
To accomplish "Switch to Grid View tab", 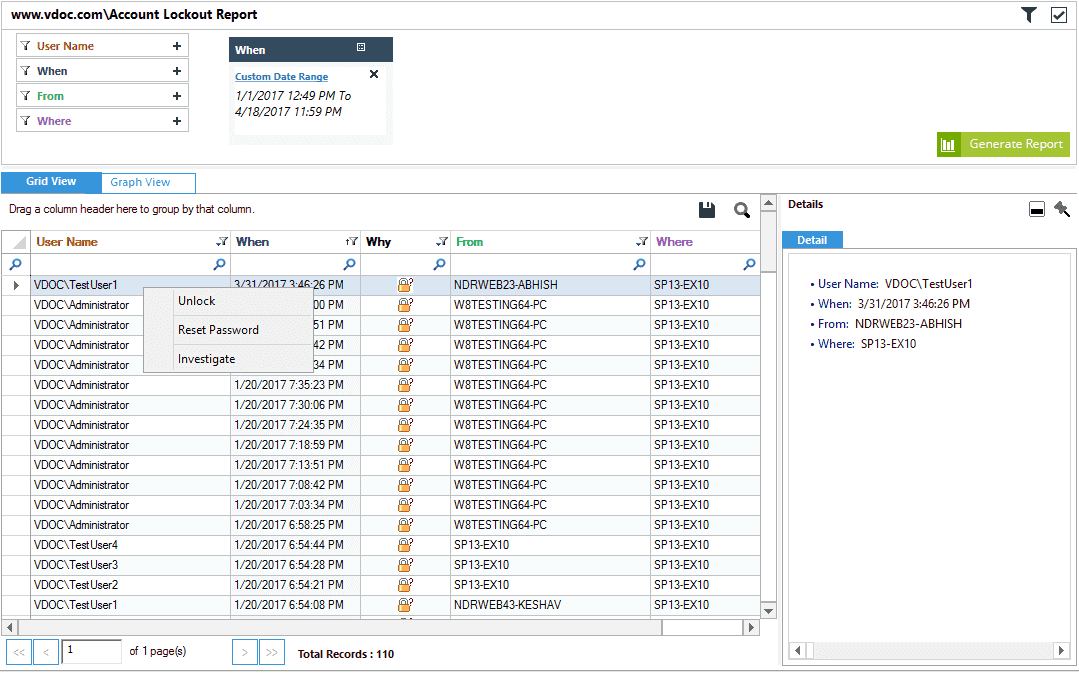I will 51,182.
